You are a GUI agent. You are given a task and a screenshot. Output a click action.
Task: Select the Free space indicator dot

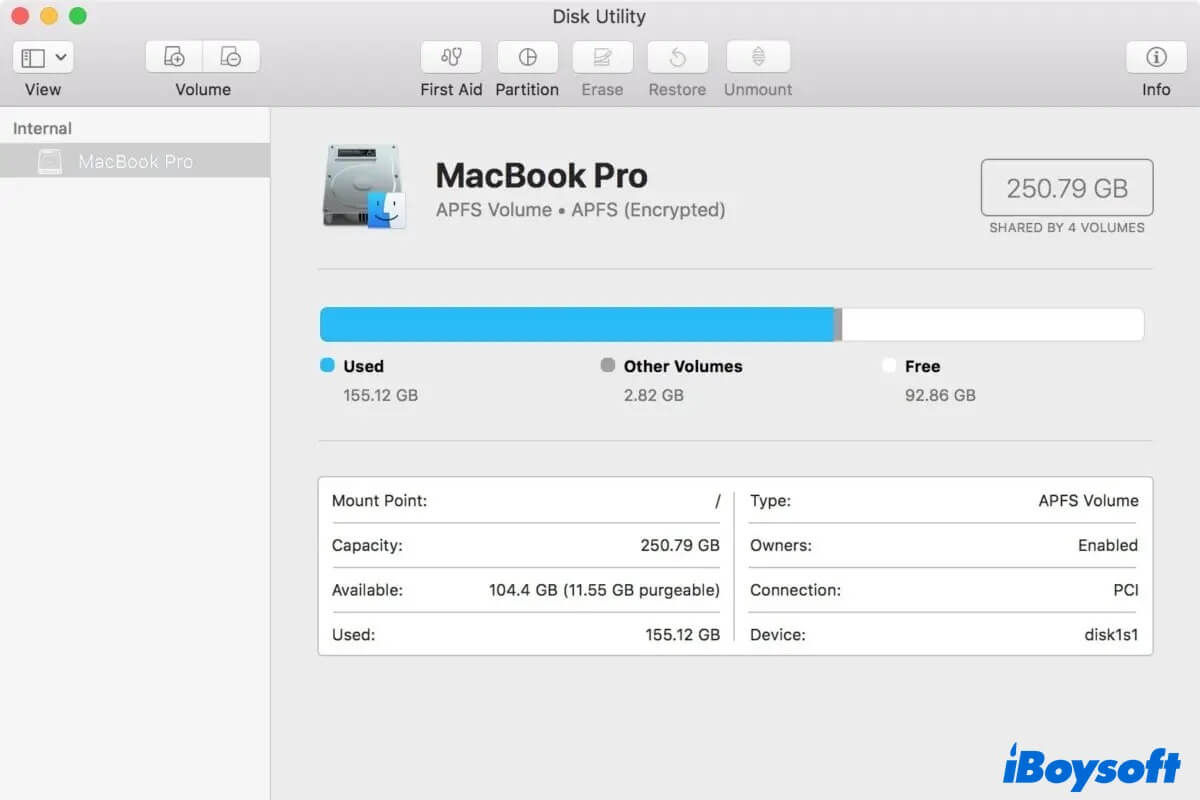tap(889, 366)
